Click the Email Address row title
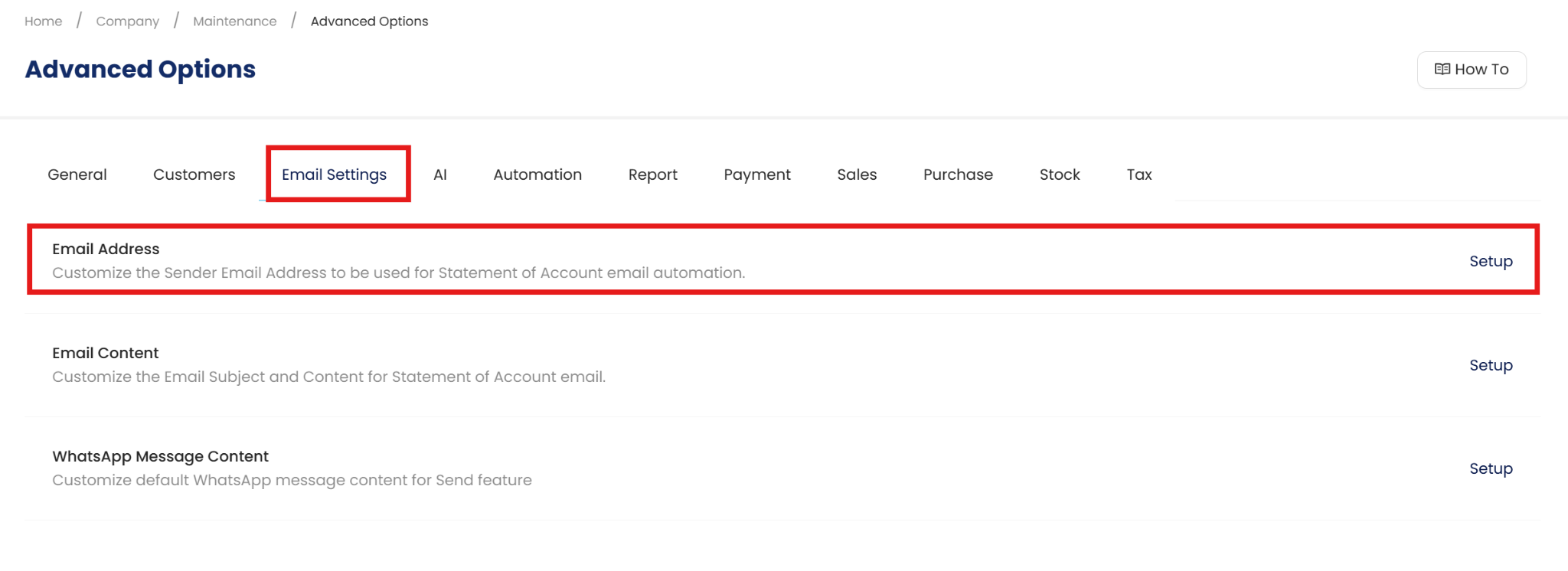 tap(106, 249)
